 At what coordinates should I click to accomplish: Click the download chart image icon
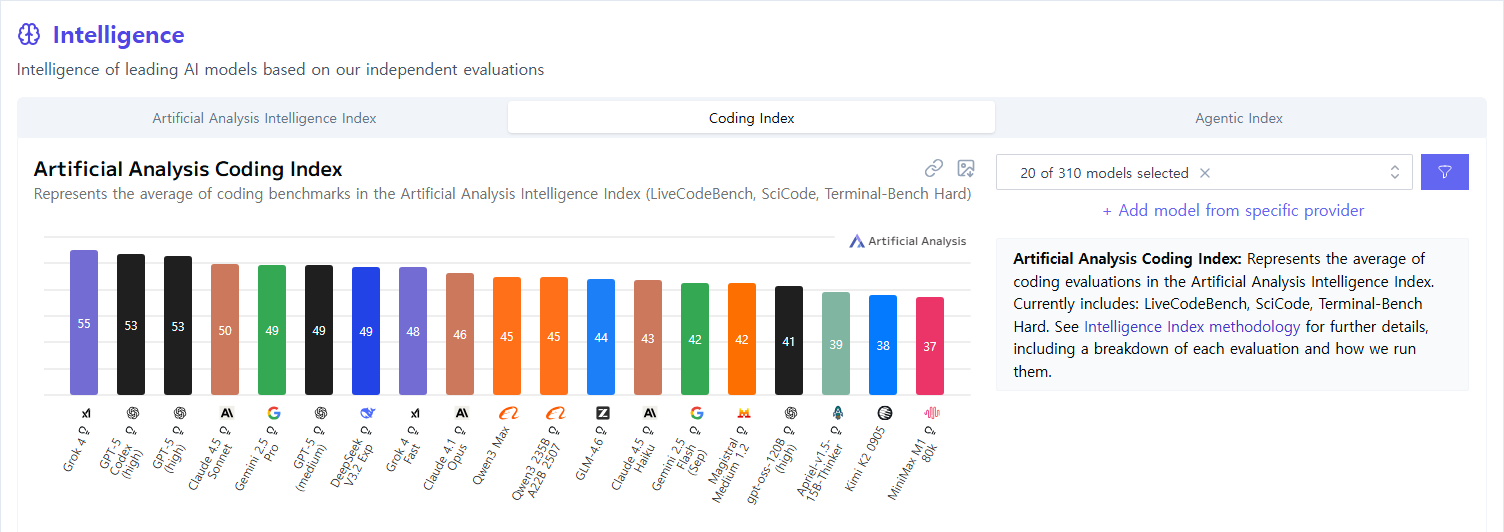click(x=965, y=168)
